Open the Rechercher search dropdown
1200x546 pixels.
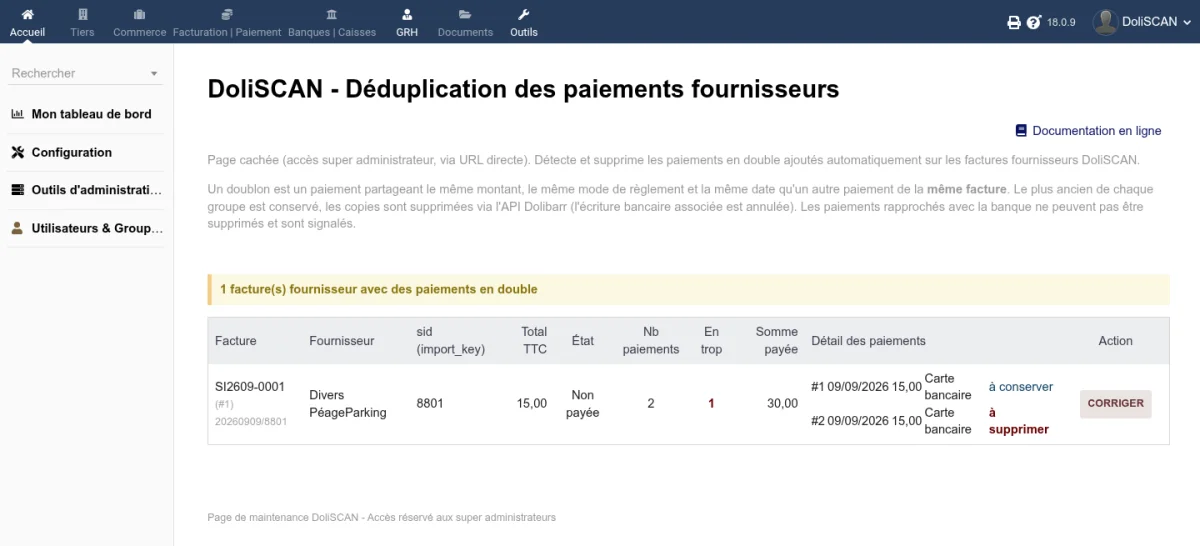[x=86, y=73]
